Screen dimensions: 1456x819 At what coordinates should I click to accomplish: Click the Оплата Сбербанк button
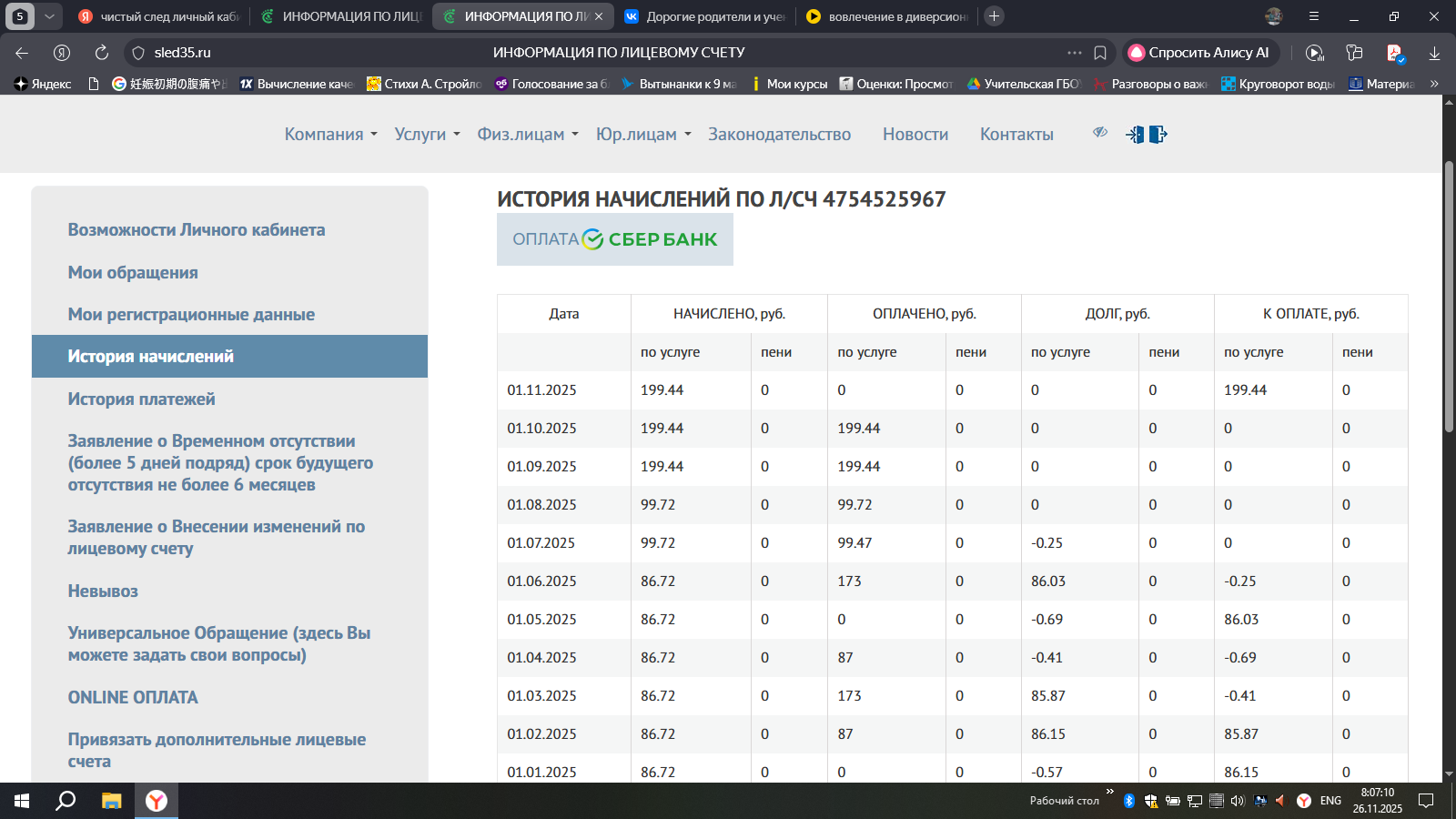pyautogui.click(x=615, y=239)
